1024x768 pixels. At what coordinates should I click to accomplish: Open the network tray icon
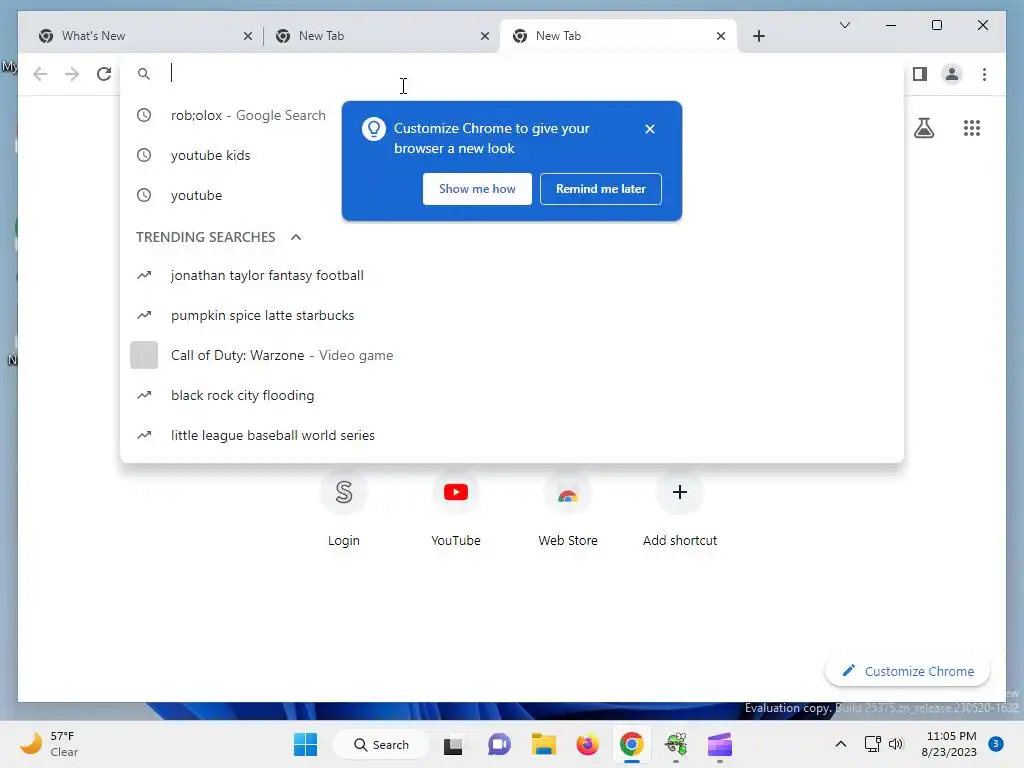click(872, 744)
